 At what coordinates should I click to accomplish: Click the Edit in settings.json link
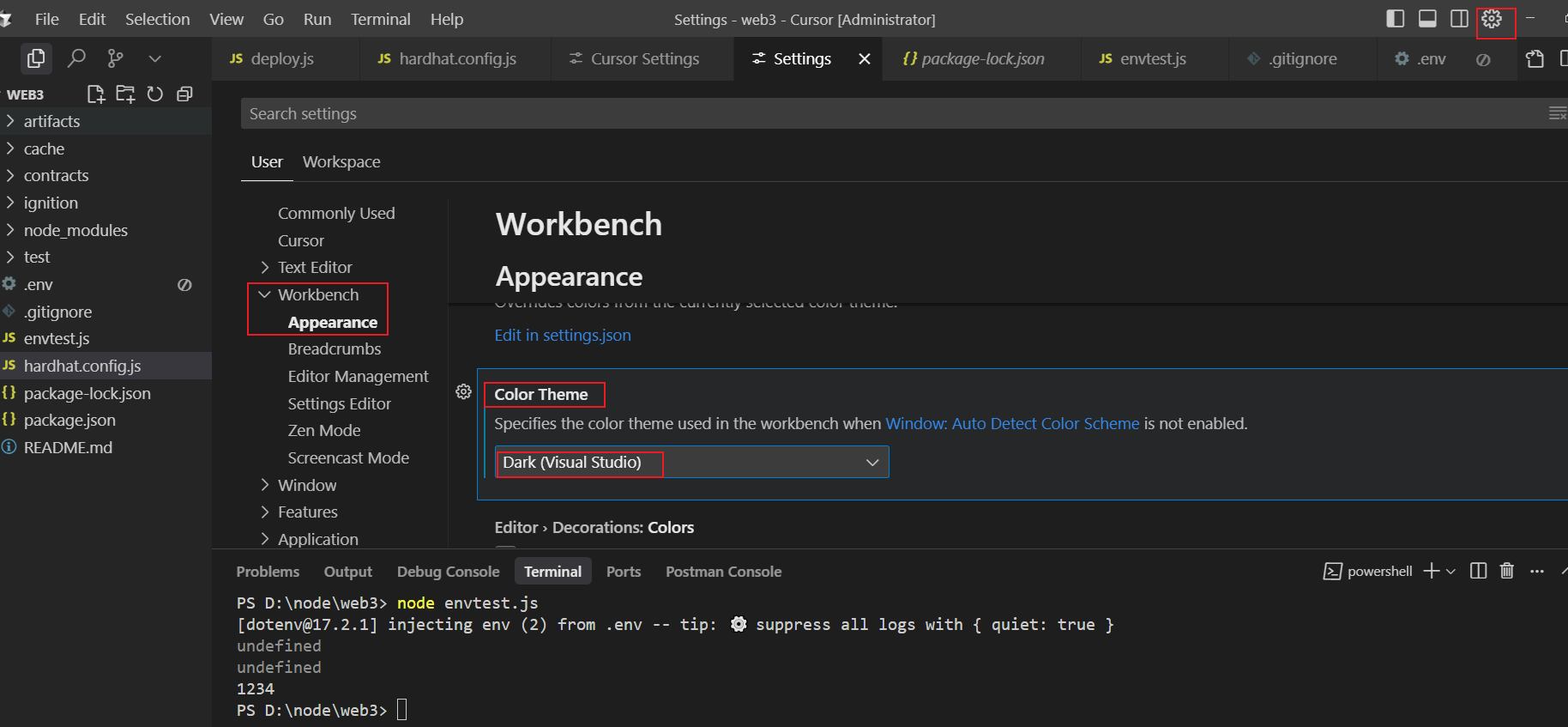pos(563,336)
